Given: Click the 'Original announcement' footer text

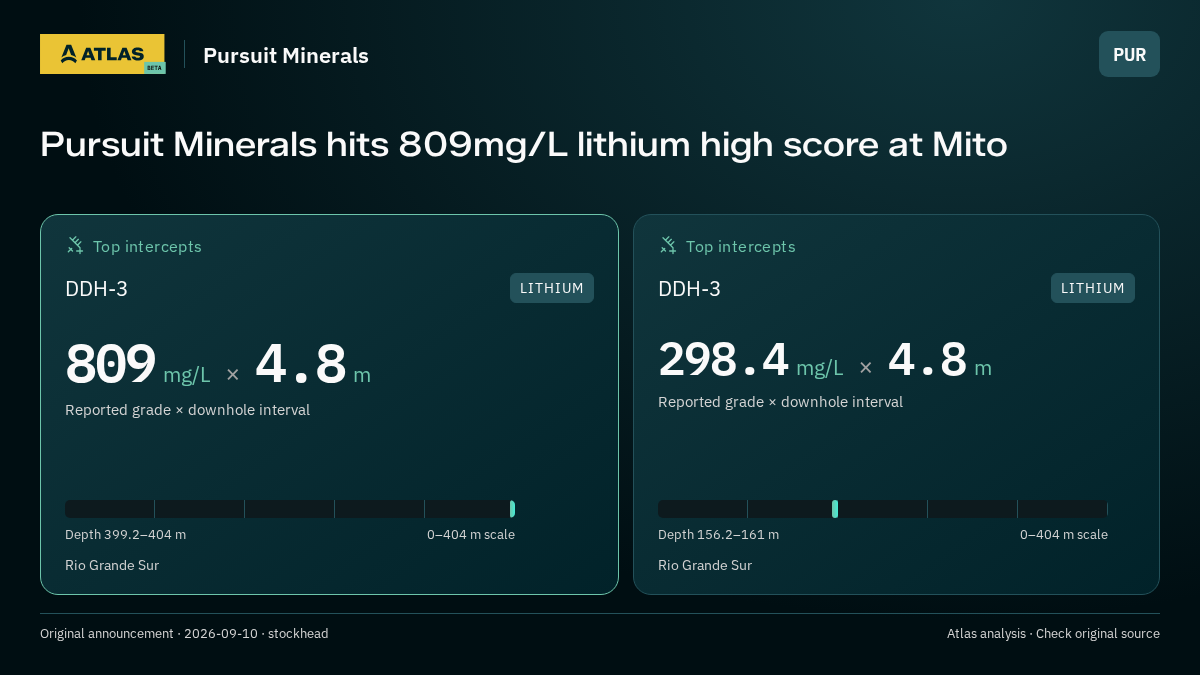Looking at the screenshot, I should pos(184,633).
